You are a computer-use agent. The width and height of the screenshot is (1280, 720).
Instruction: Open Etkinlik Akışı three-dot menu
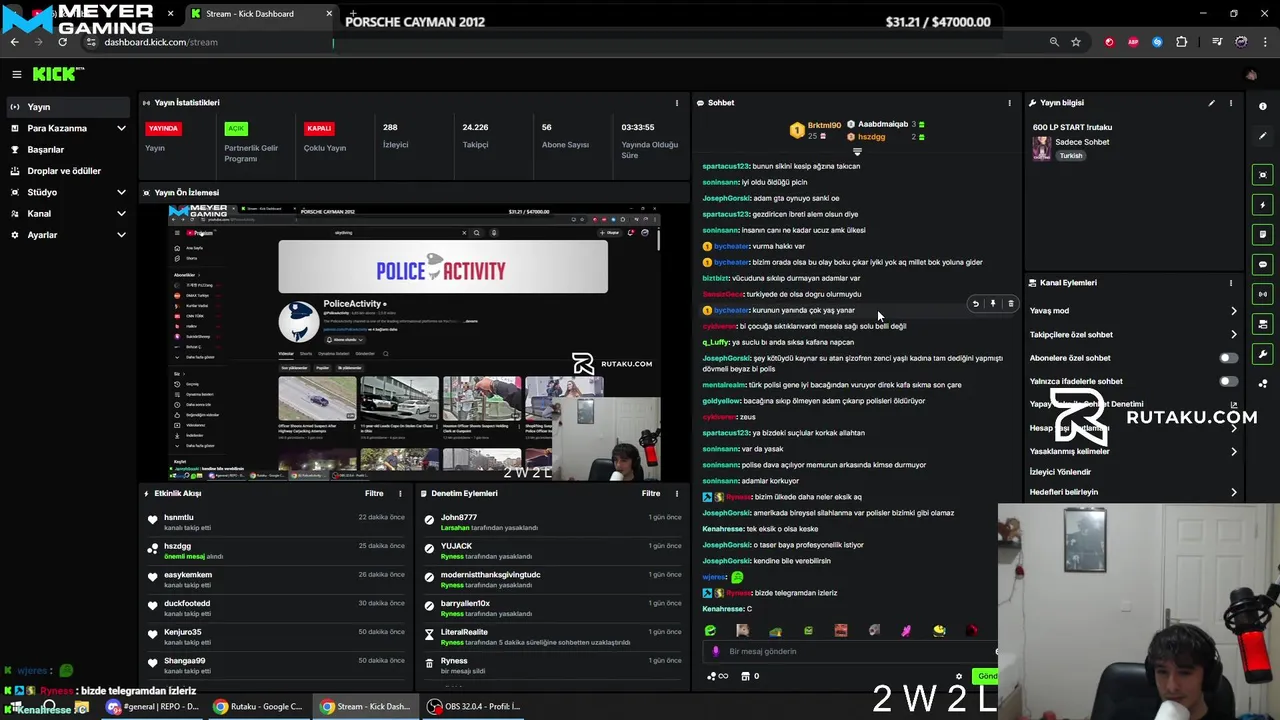point(400,493)
